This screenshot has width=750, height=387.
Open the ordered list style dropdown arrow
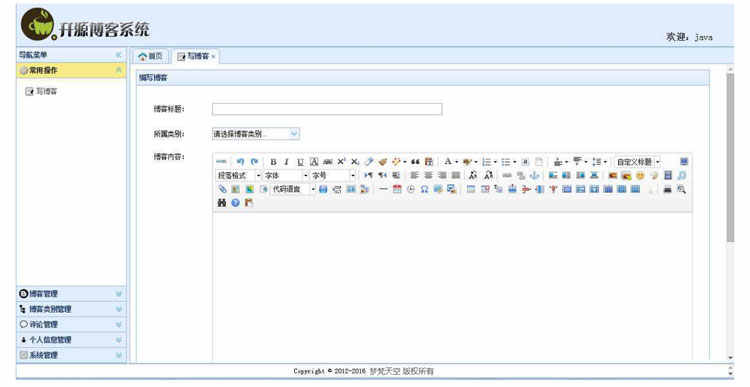[495, 162]
